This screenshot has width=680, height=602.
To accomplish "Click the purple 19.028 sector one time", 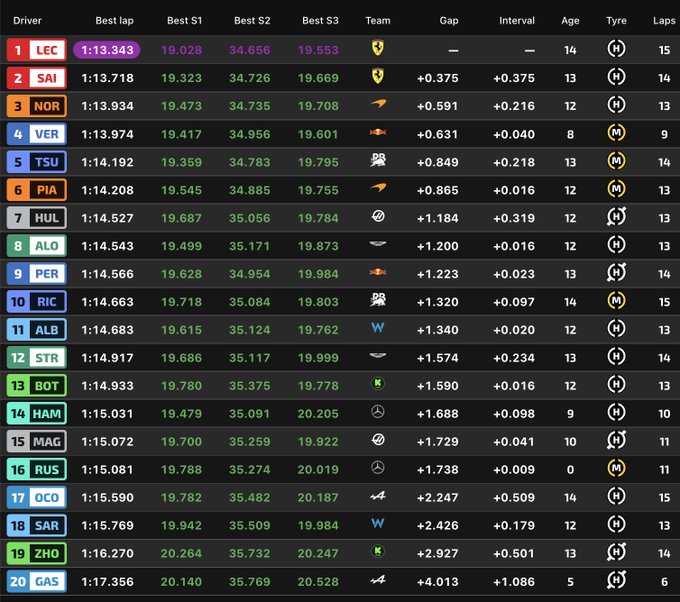I will tap(181, 50).
